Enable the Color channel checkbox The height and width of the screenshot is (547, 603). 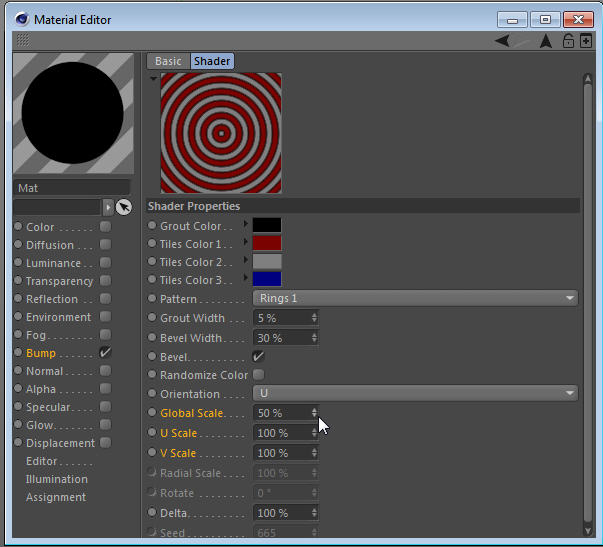click(x=105, y=227)
